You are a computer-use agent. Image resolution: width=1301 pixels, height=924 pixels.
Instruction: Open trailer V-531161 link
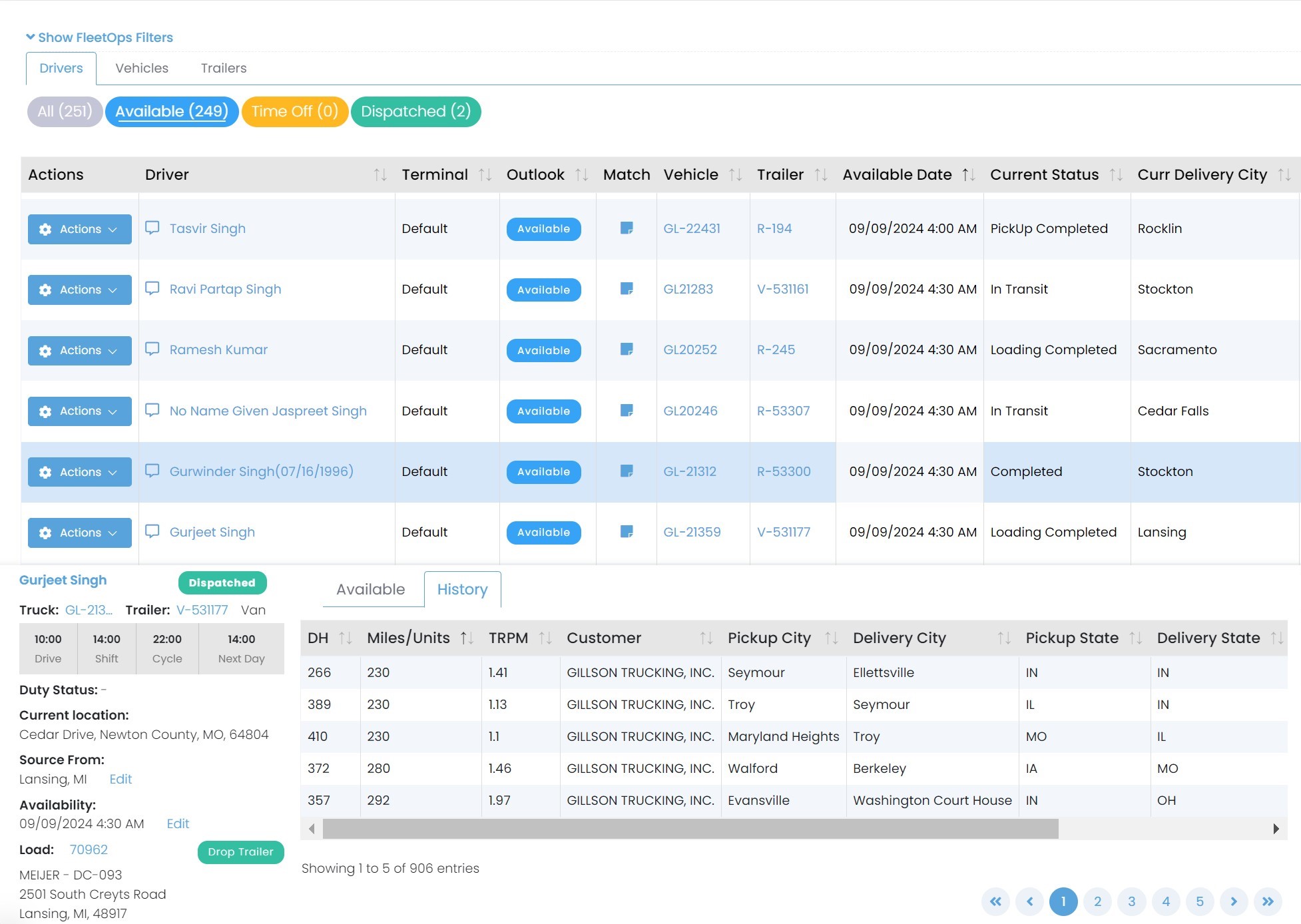[783, 289]
